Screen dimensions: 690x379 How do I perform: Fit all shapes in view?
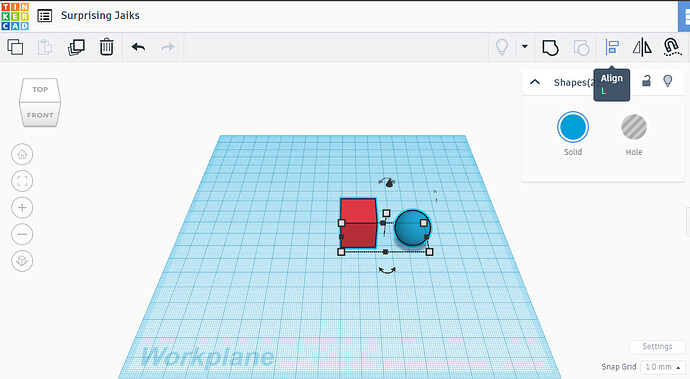(22, 181)
